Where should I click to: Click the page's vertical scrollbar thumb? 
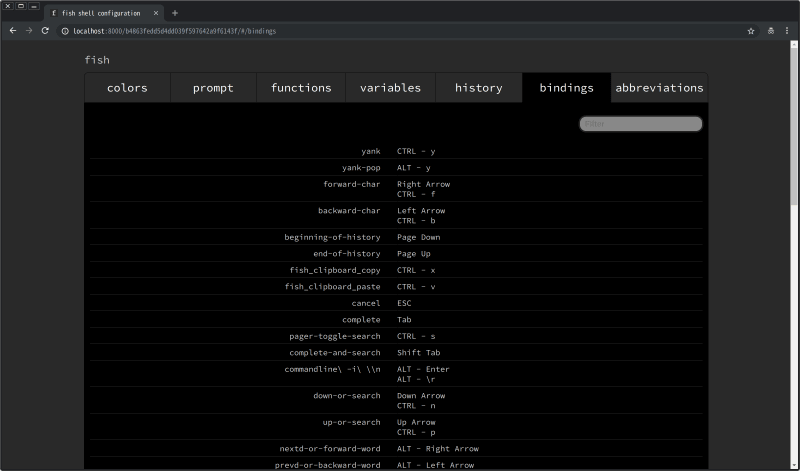(794, 127)
